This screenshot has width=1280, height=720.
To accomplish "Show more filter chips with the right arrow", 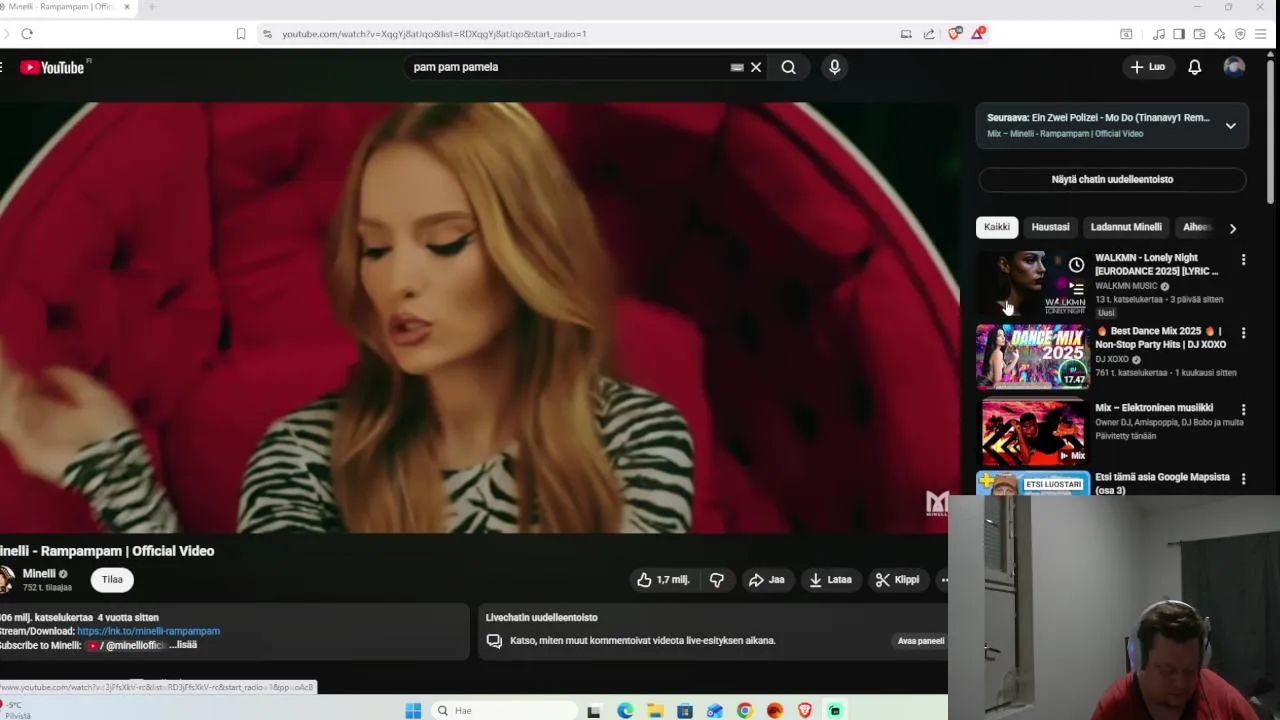I will coord(1233,228).
